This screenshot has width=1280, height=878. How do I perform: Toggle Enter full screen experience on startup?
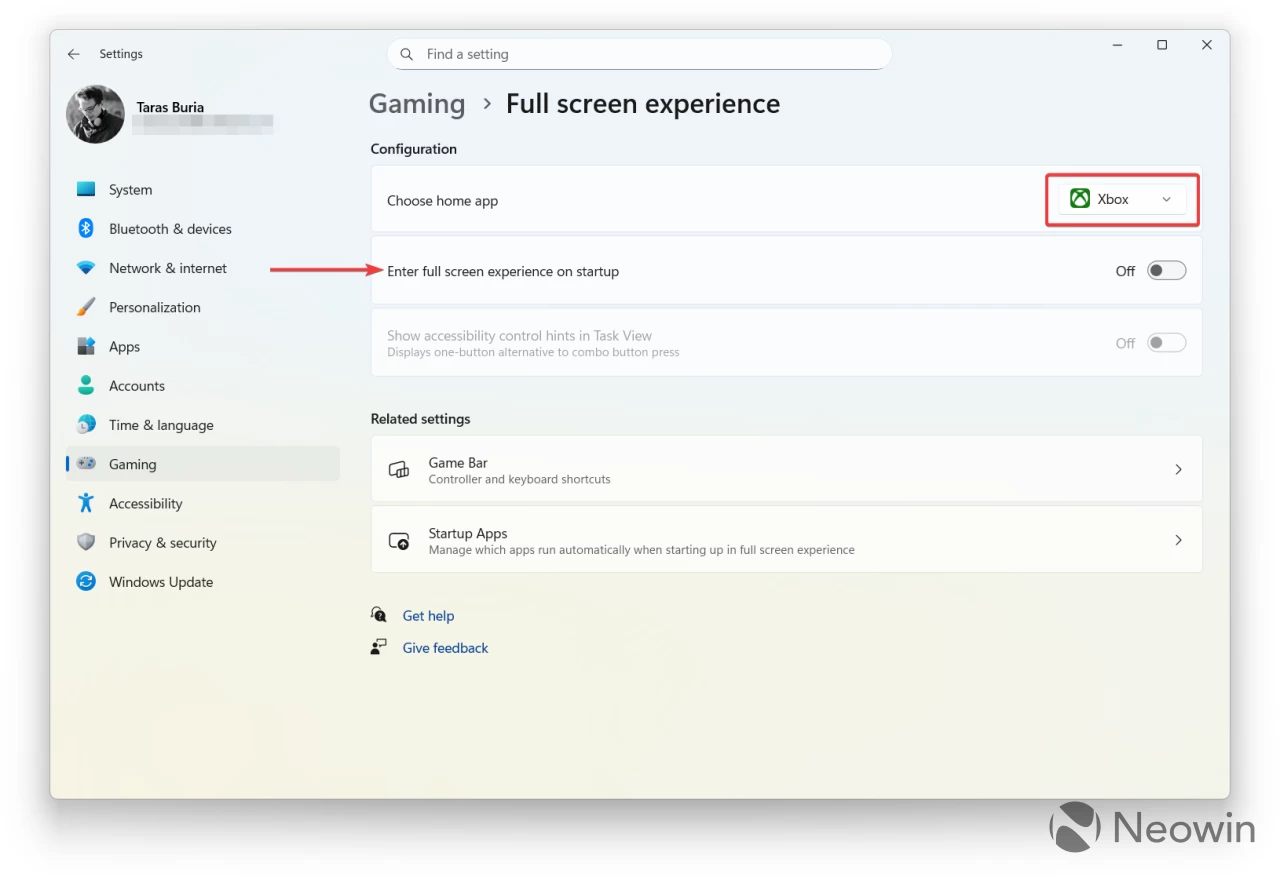(x=1166, y=271)
